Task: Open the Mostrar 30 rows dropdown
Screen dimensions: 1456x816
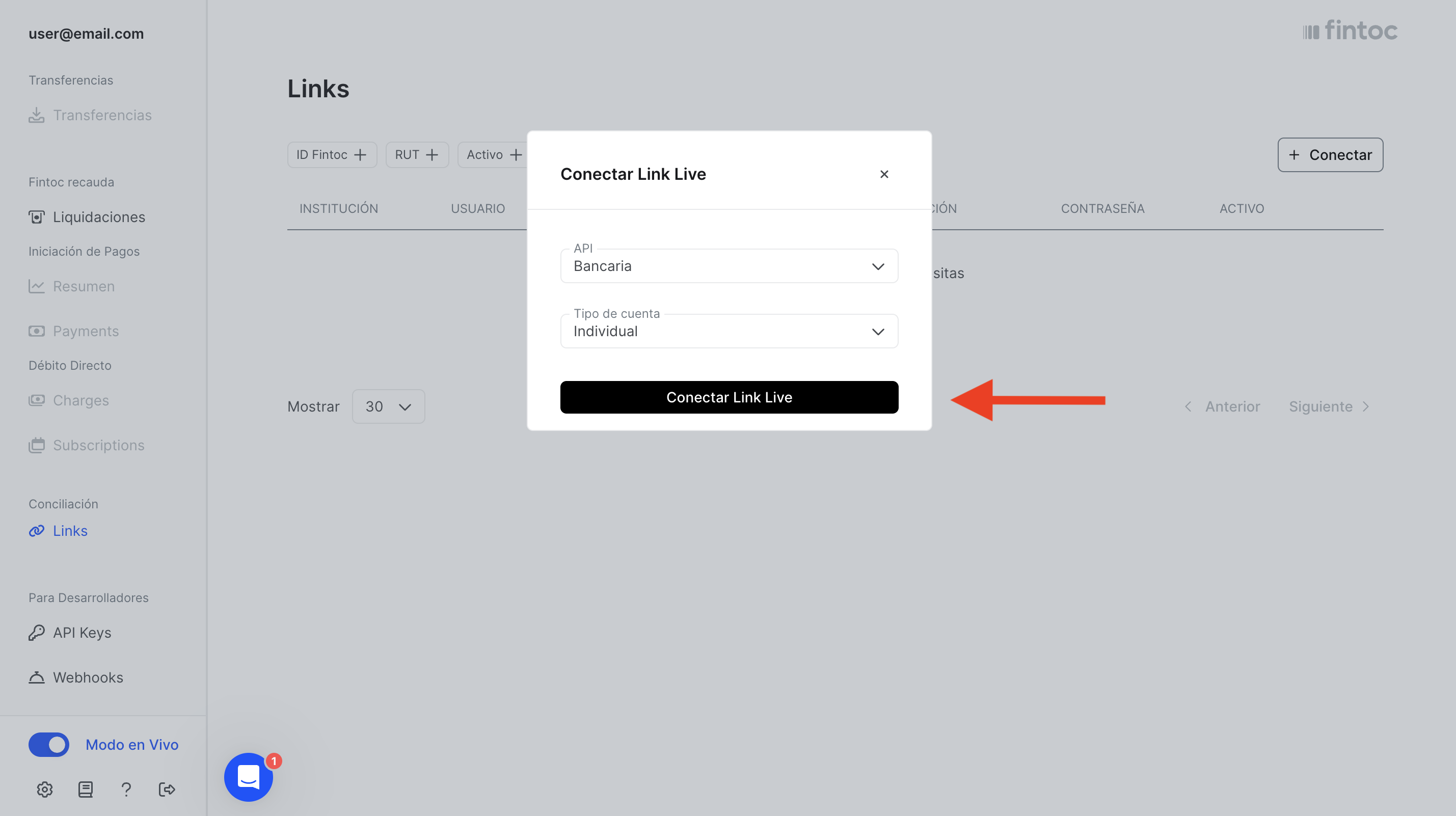Action: pyautogui.click(x=388, y=406)
